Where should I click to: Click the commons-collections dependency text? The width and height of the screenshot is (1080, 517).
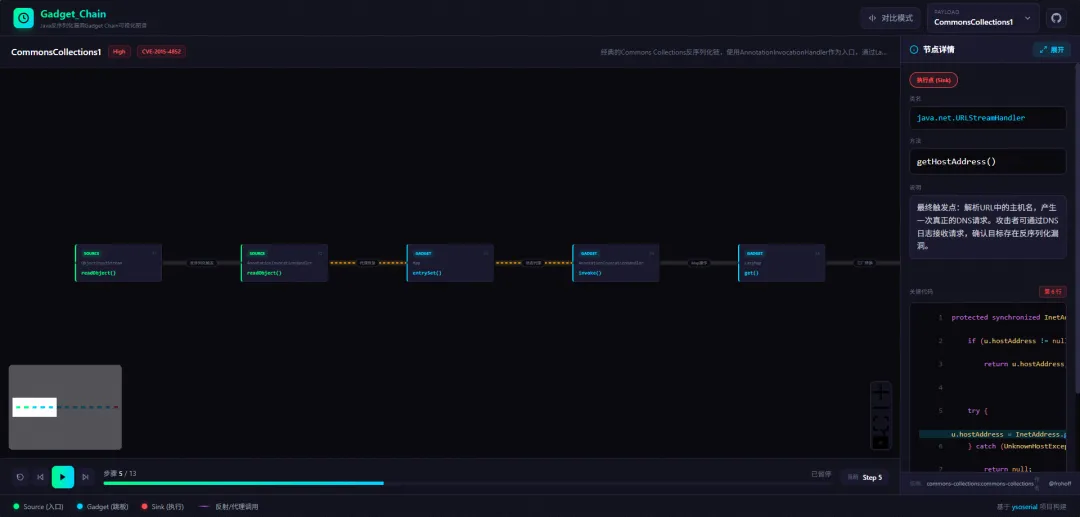tap(979, 484)
